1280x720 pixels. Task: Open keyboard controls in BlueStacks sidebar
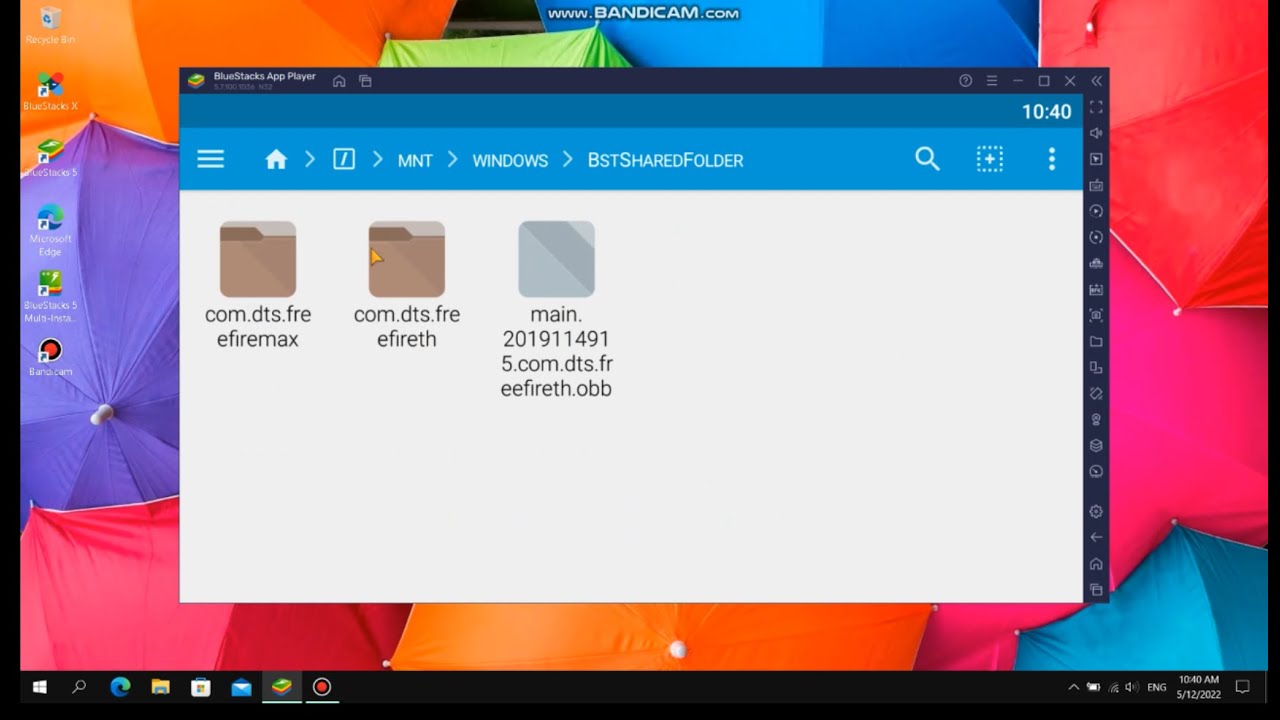tap(1096, 185)
